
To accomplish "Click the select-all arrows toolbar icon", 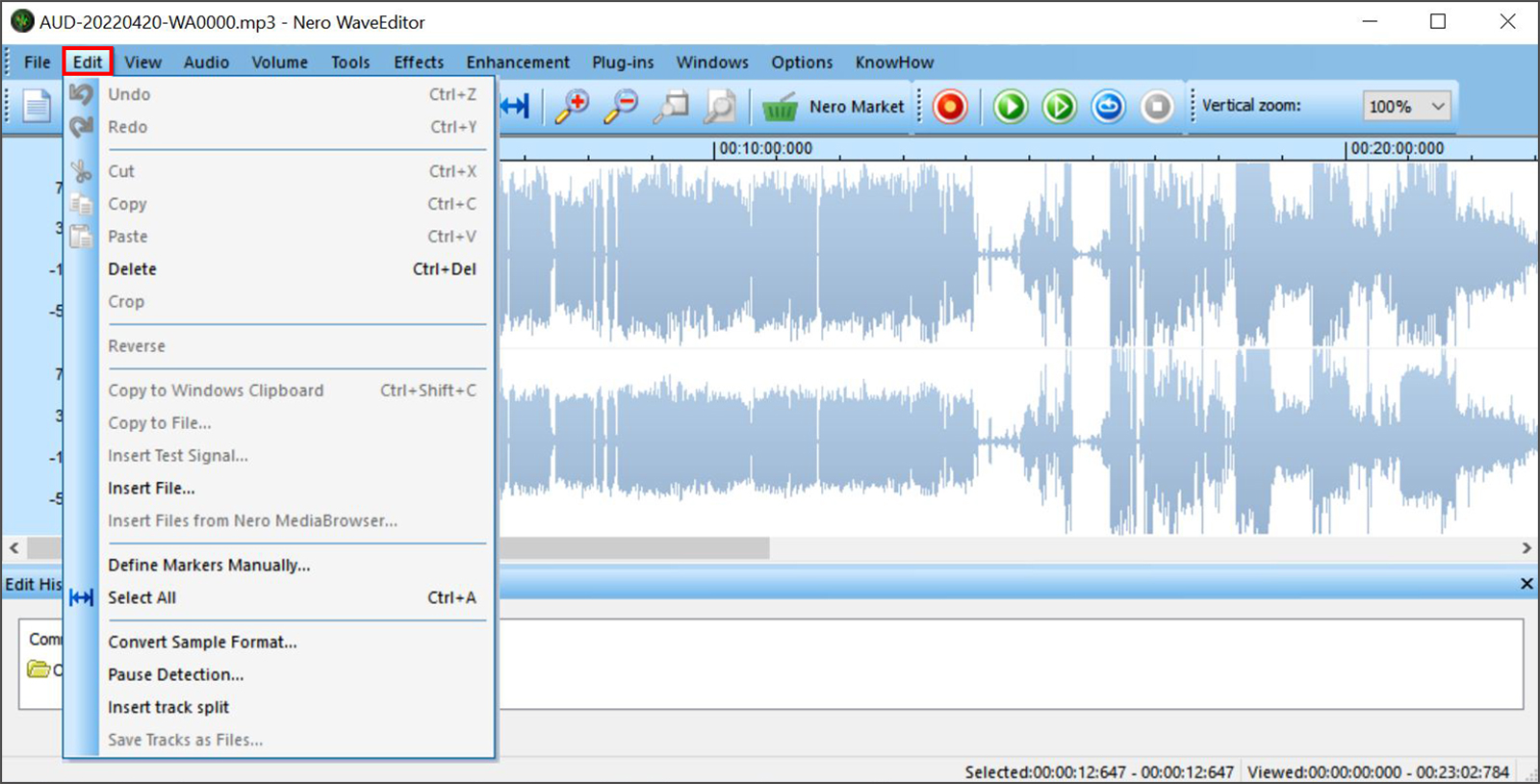I will [x=515, y=106].
